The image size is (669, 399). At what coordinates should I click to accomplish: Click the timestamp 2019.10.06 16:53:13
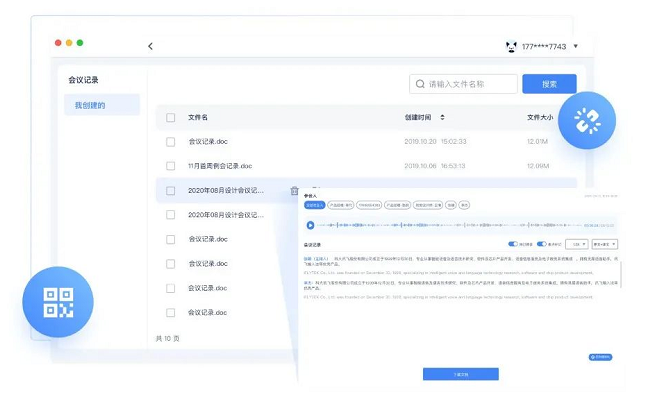pyautogui.click(x=435, y=166)
